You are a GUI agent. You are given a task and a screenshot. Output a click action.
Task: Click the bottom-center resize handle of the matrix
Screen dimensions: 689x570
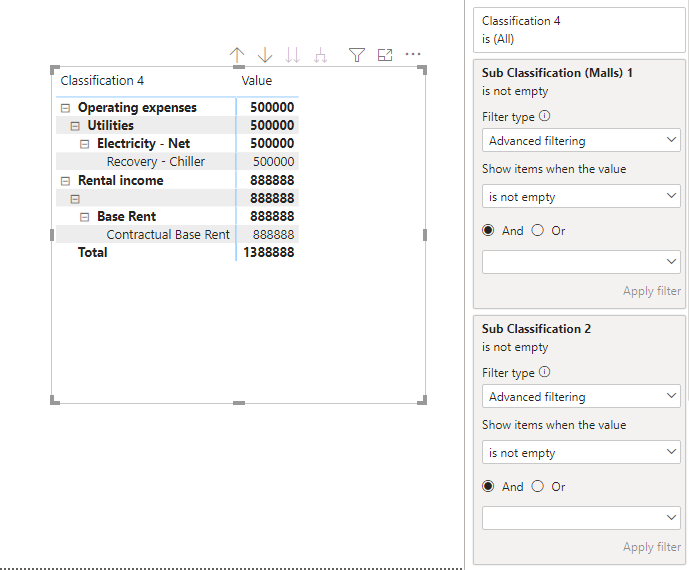click(239, 403)
